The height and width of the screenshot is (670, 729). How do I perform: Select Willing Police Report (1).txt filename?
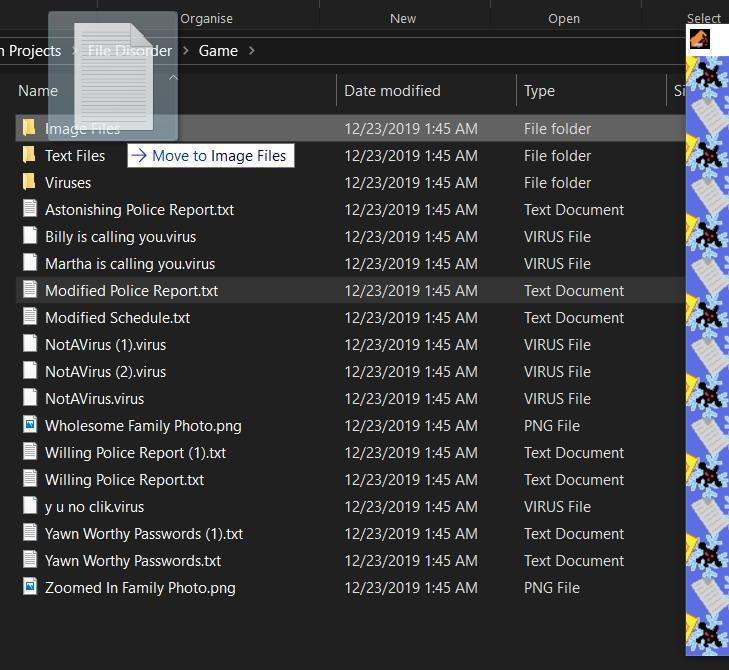pyautogui.click(x=135, y=453)
